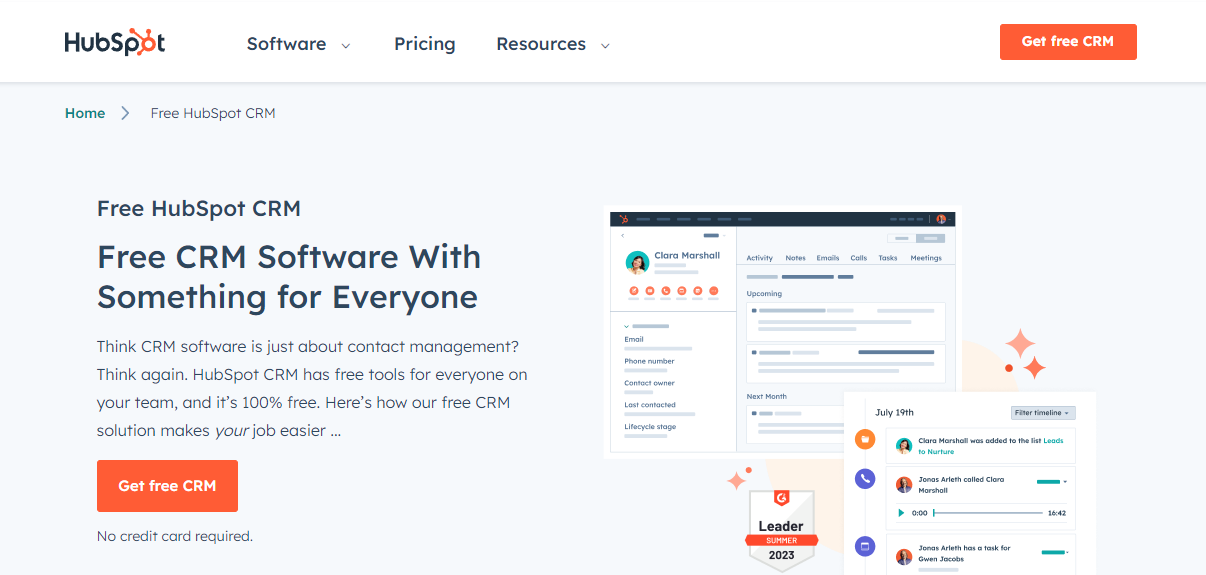
Task: Click the Last contacted property label
Action: click(650, 405)
